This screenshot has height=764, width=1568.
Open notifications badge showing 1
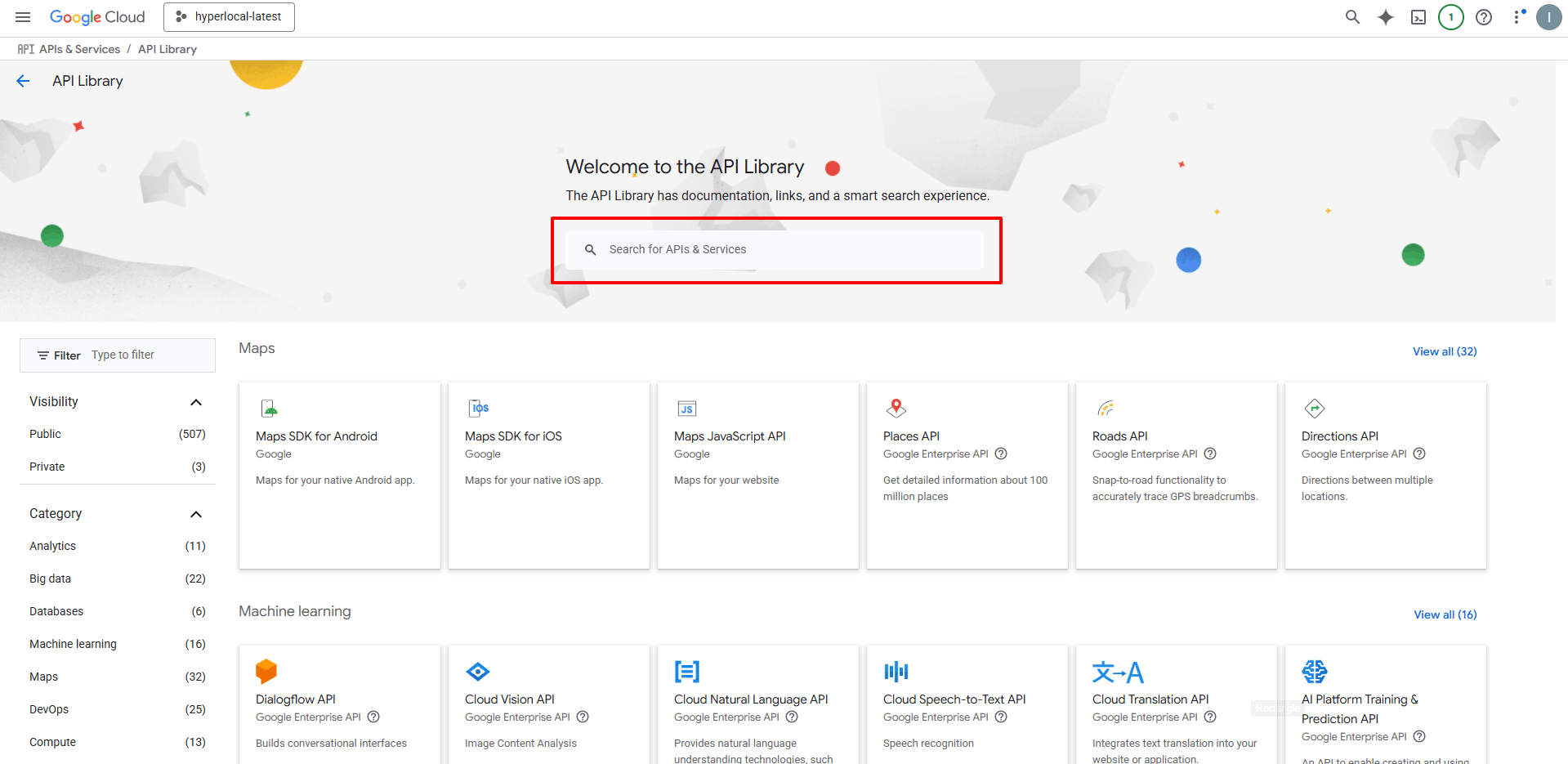coord(1451,17)
